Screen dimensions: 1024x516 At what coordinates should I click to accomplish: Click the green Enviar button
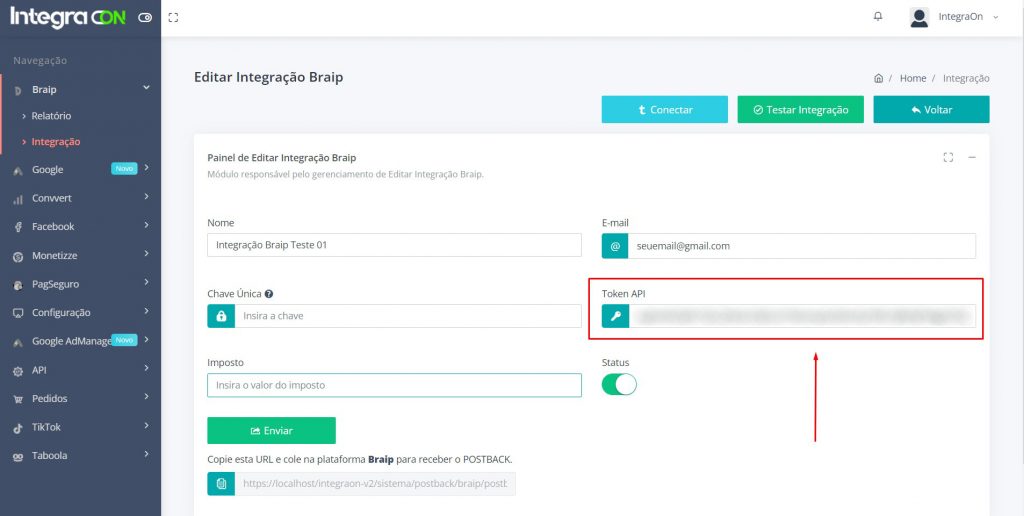(271, 430)
